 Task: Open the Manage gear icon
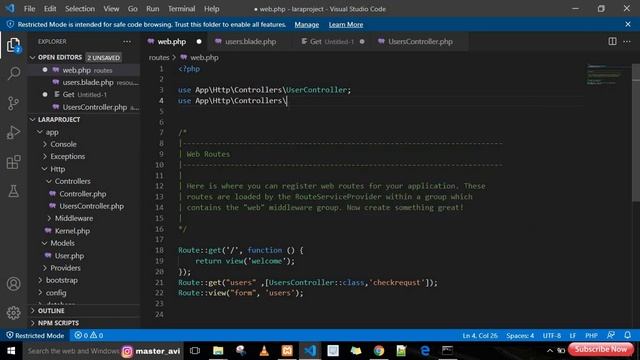point(13,313)
